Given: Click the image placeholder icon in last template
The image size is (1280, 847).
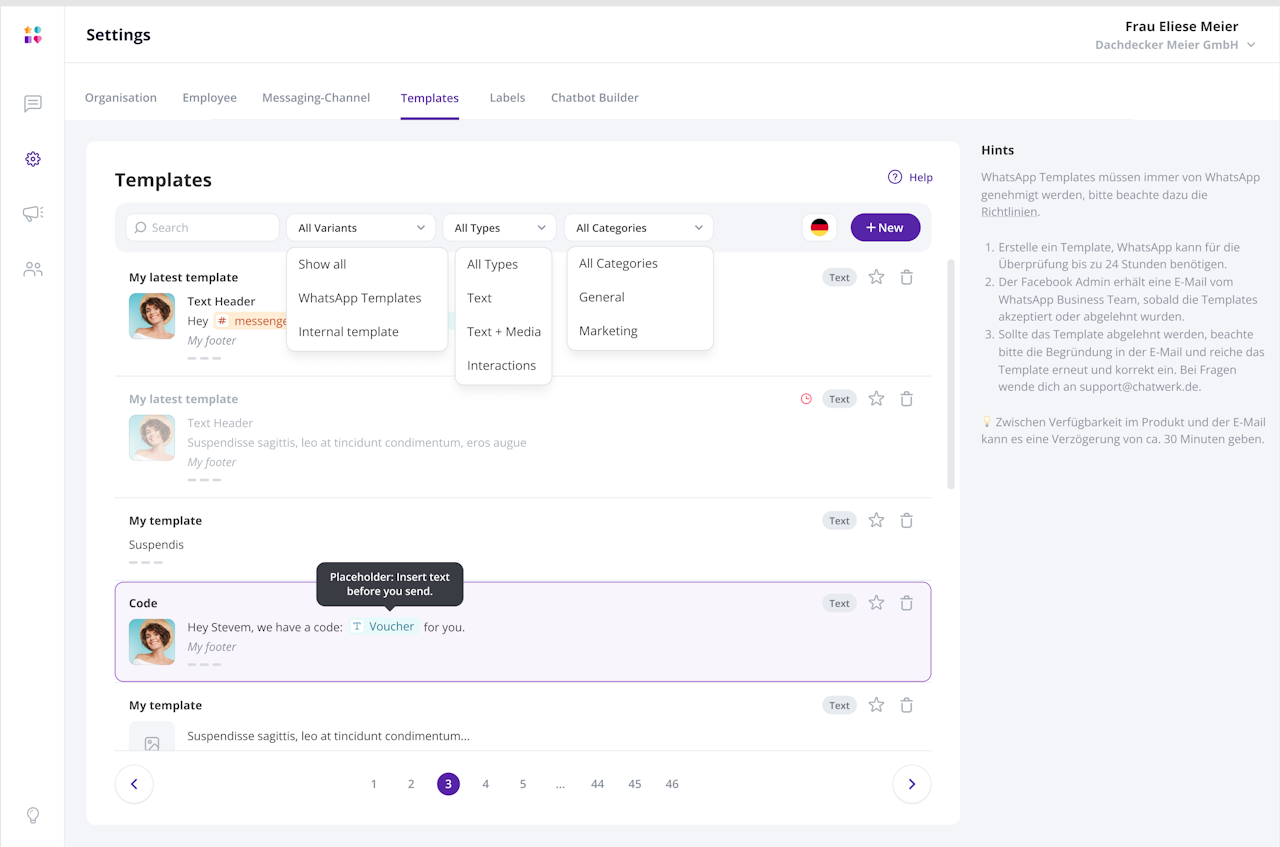Looking at the screenshot, I should tap(152, 741).
